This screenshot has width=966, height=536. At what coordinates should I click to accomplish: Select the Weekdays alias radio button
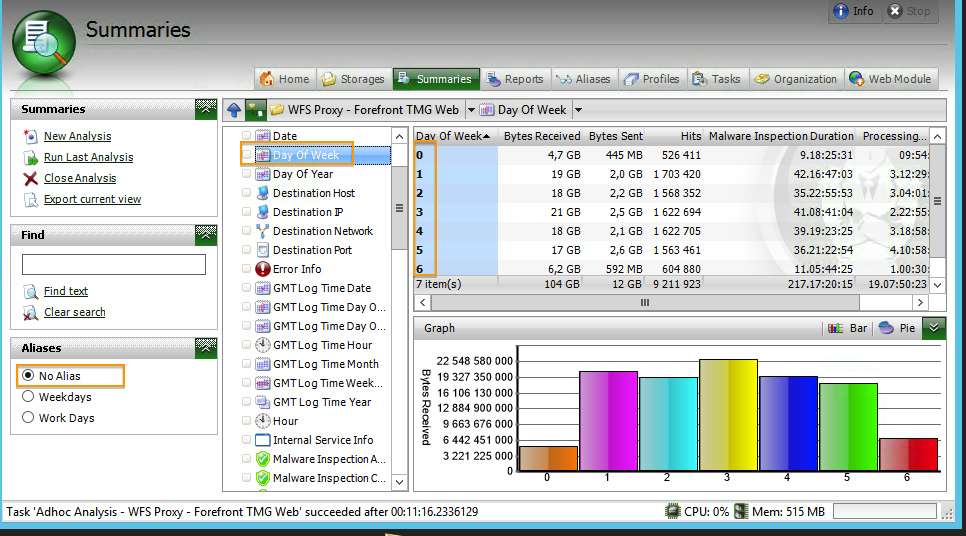pos(28,397)
